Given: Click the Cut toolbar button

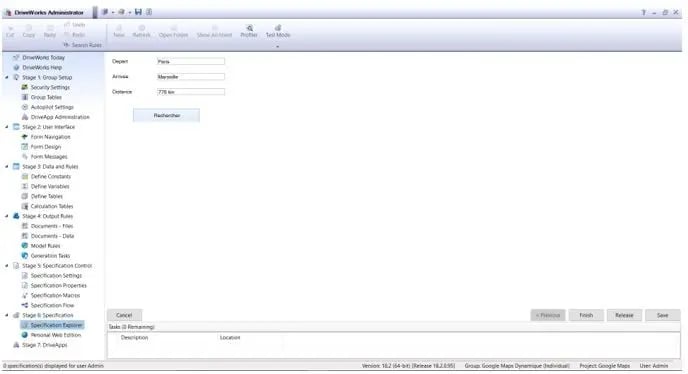Looking at the screenshot, I should [x=10, y=31].
